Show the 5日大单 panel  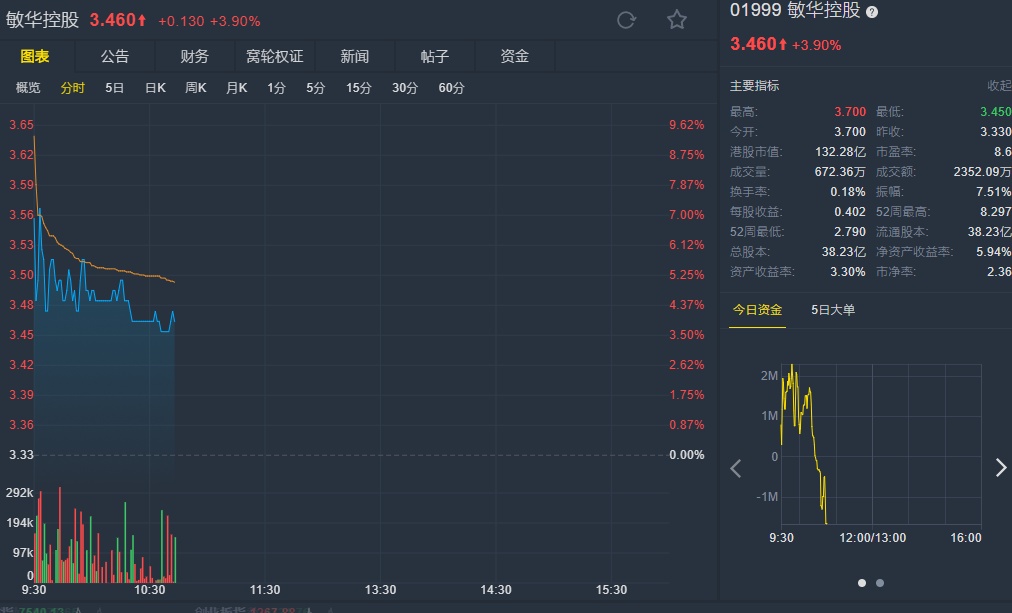833,310
